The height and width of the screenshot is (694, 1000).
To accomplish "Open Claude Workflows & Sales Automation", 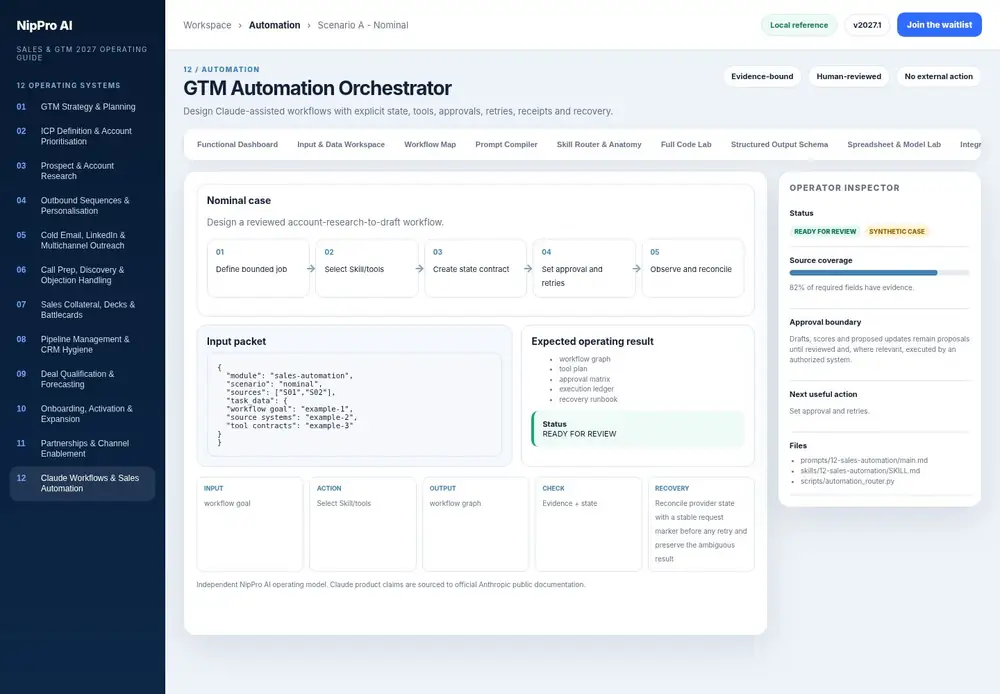I will click(x=82, y=483).
